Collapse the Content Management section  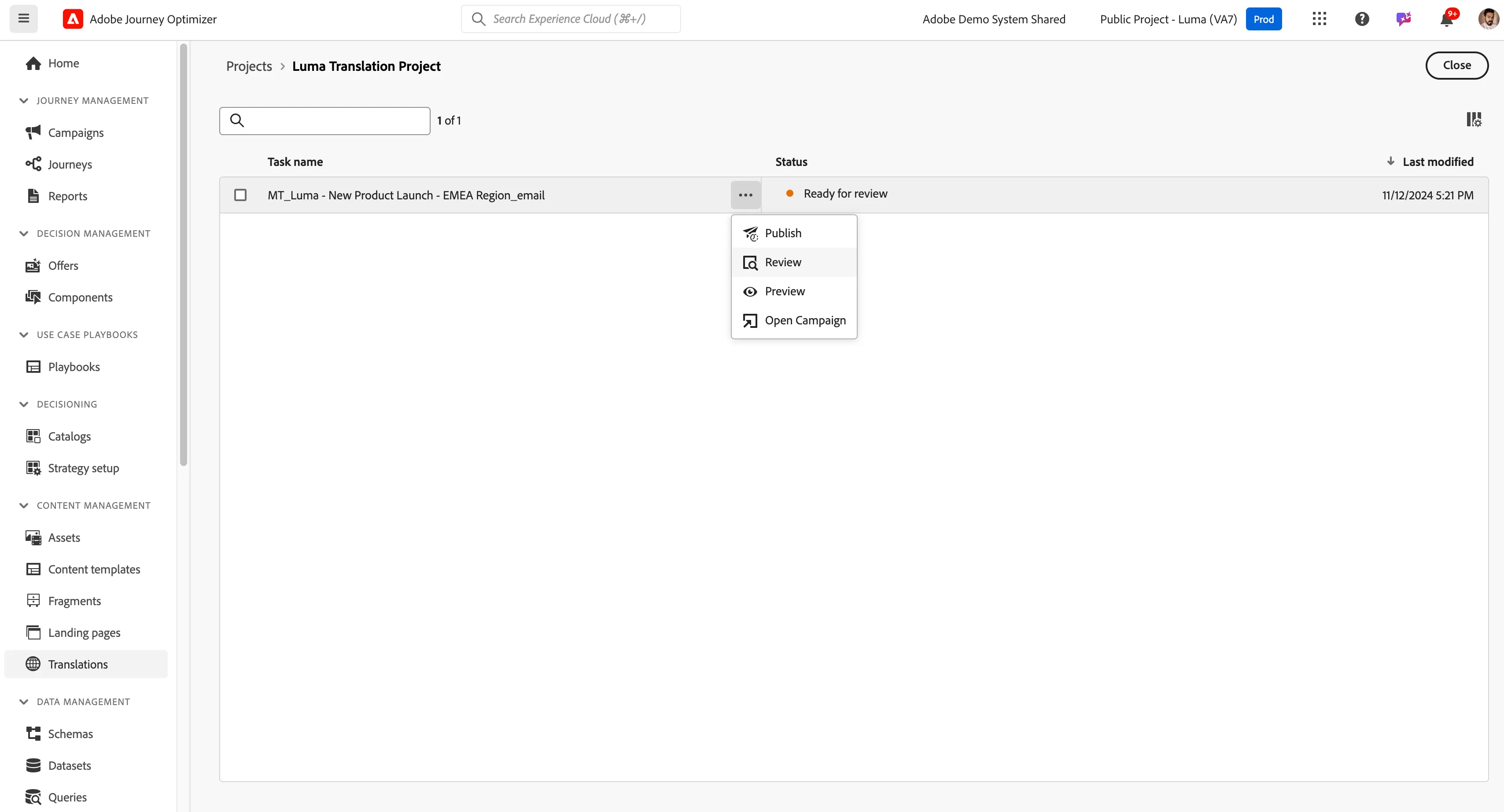(24, 506)
